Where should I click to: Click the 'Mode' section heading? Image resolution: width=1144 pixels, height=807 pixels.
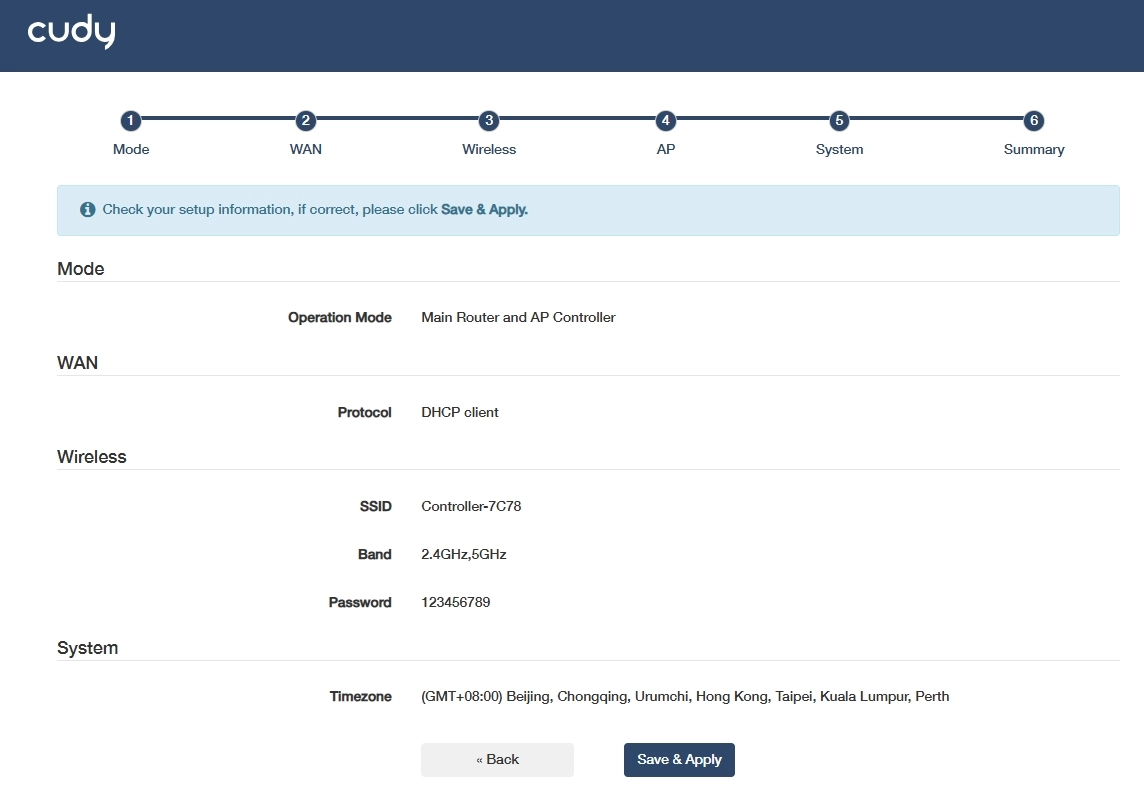(x=80, y=269)
